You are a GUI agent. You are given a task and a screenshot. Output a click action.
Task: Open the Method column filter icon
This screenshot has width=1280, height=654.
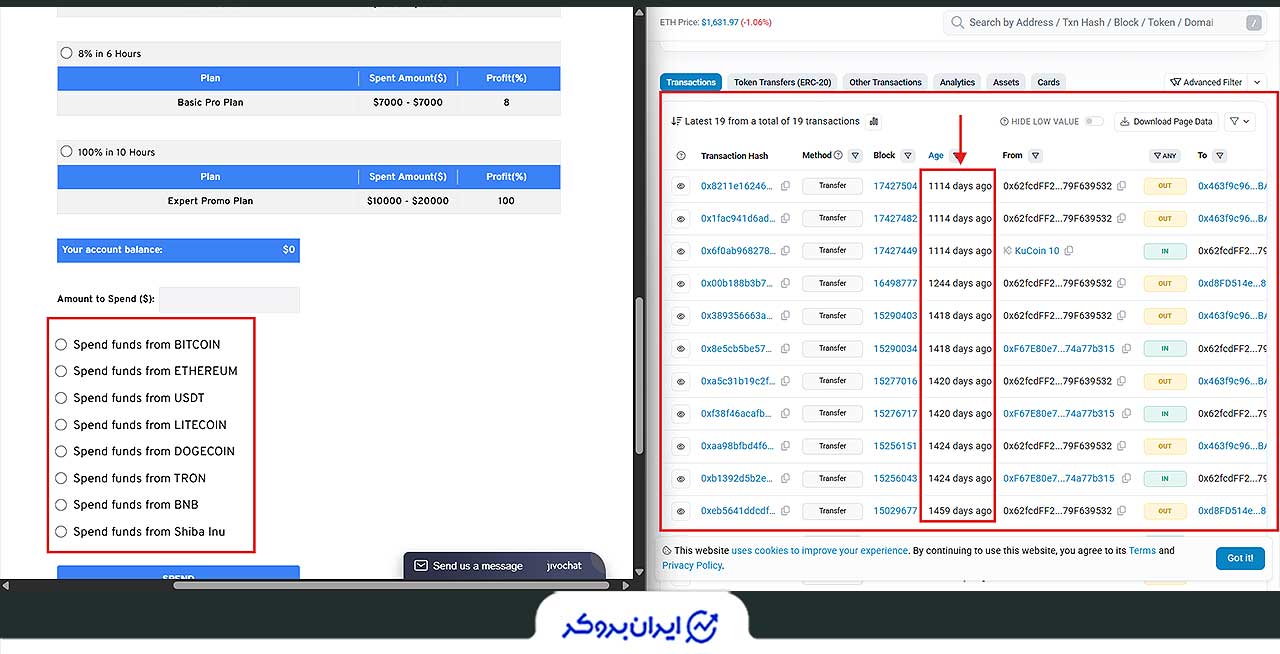pyautogui.click(x=855, y=156)
